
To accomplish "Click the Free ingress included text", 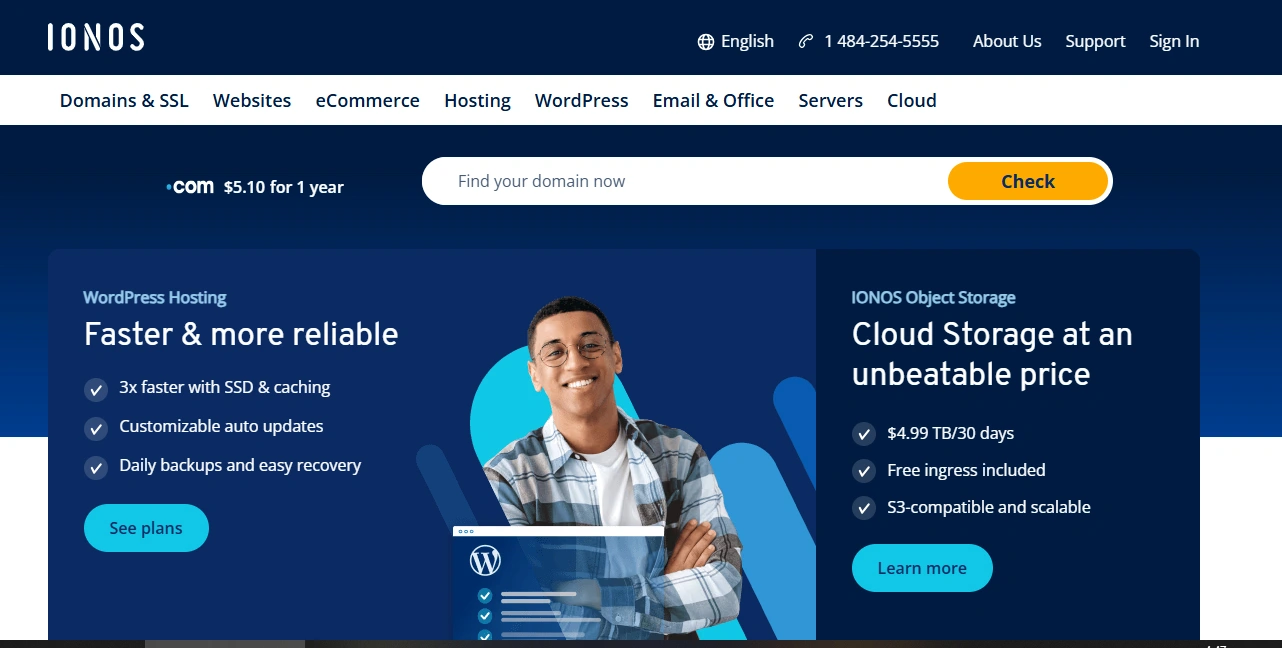I will coord(966,470).
